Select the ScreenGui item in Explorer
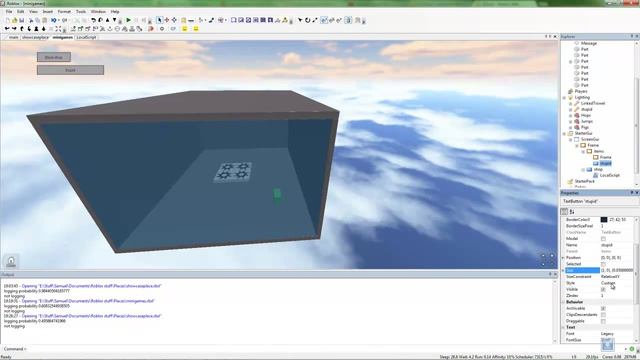 click(590, 139)
